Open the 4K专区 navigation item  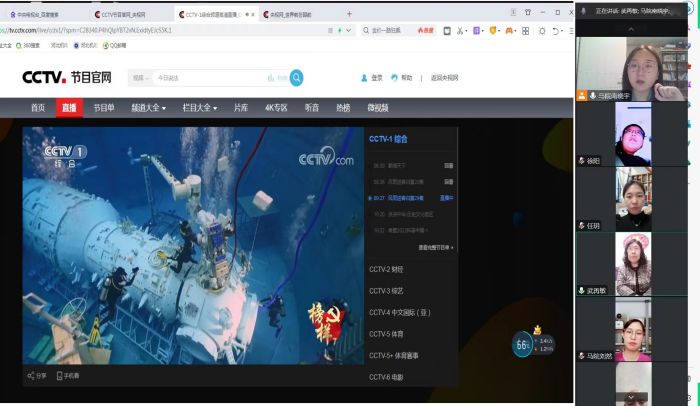(x=276, y=108)
